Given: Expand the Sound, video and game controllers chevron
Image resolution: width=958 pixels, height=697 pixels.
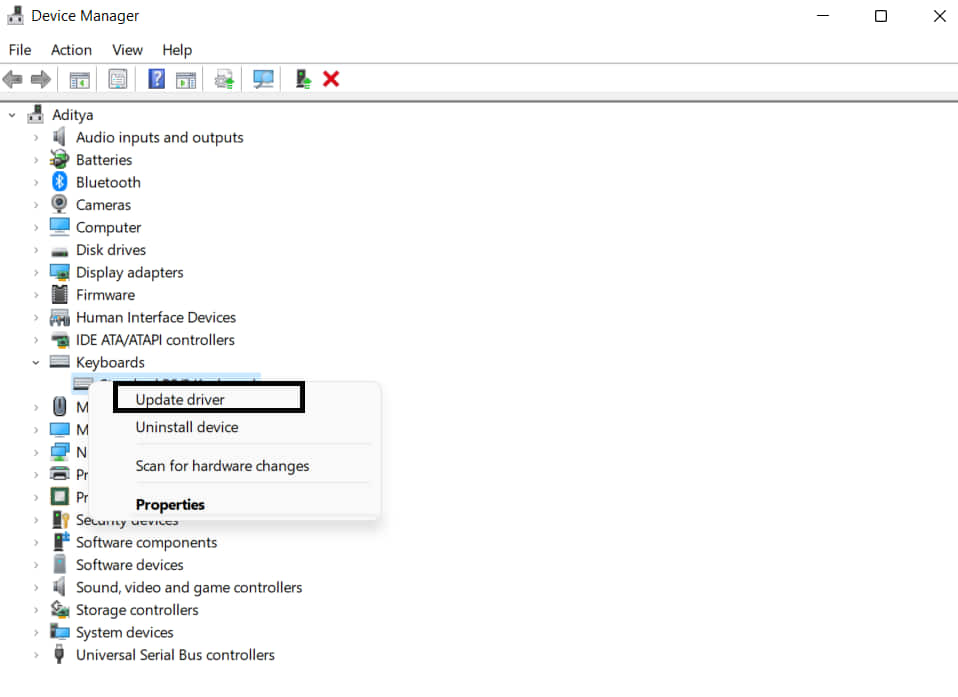Looking at the screenshot, I should pos(36,588).
